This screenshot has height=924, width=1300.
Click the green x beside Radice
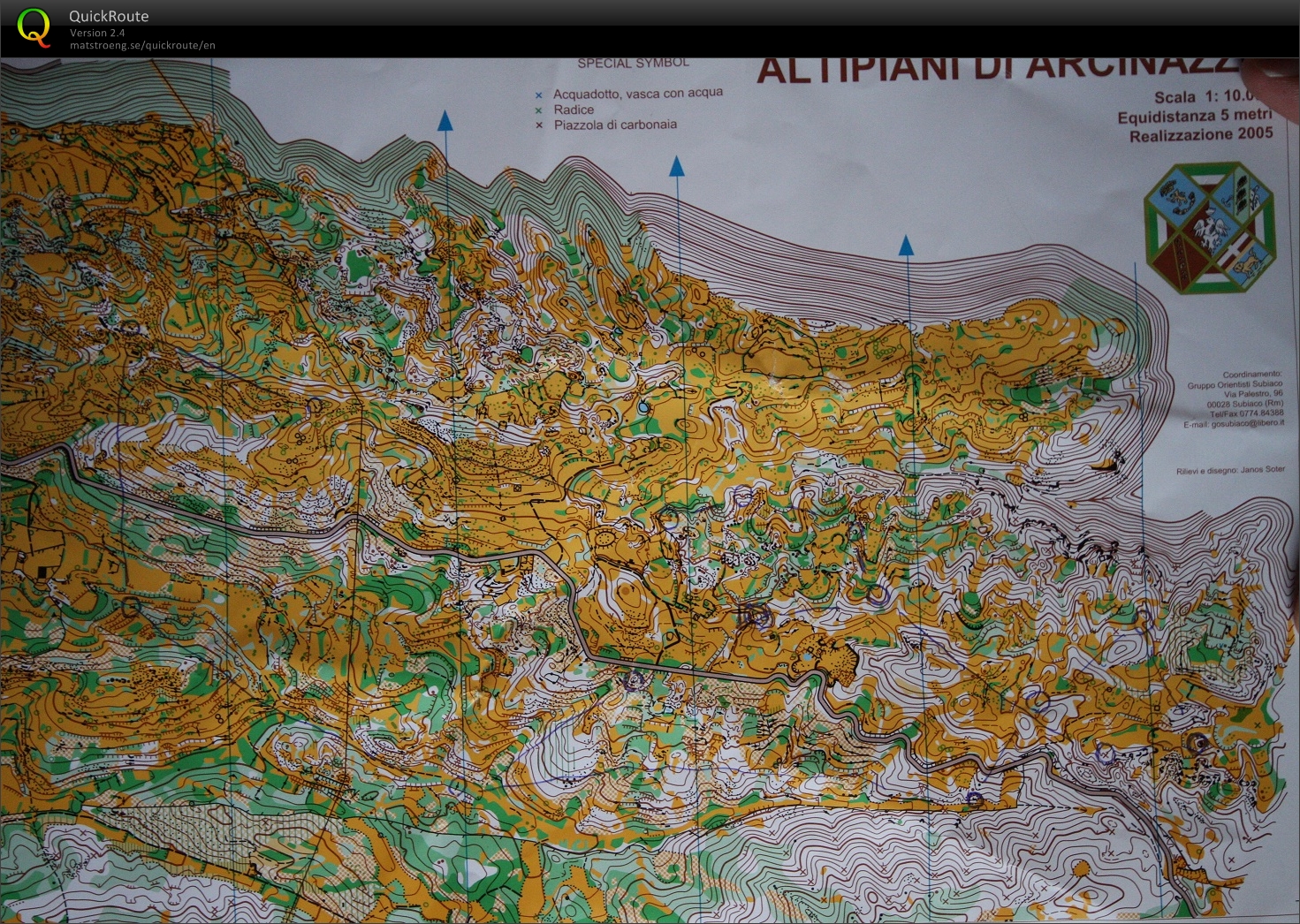[x=538, y=110]
